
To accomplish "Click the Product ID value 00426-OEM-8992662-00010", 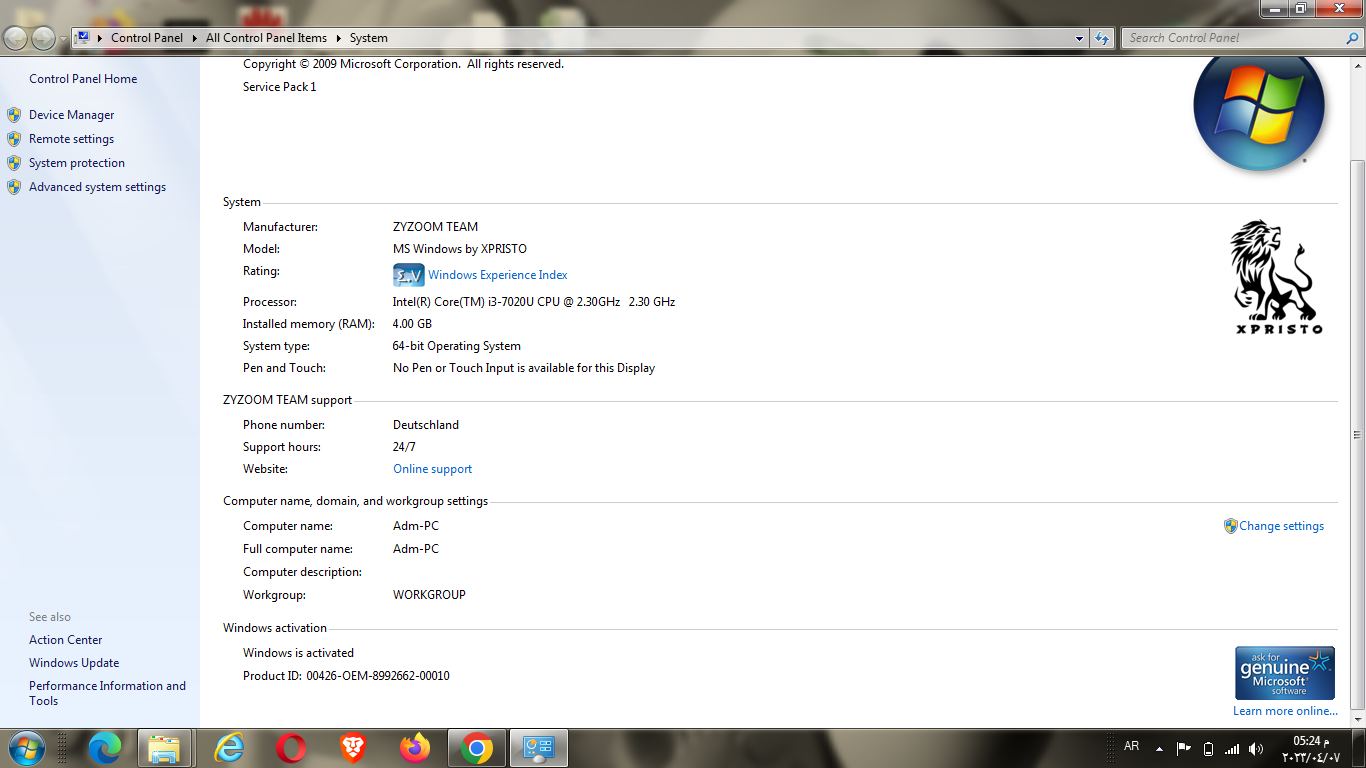I will point(378,676).
